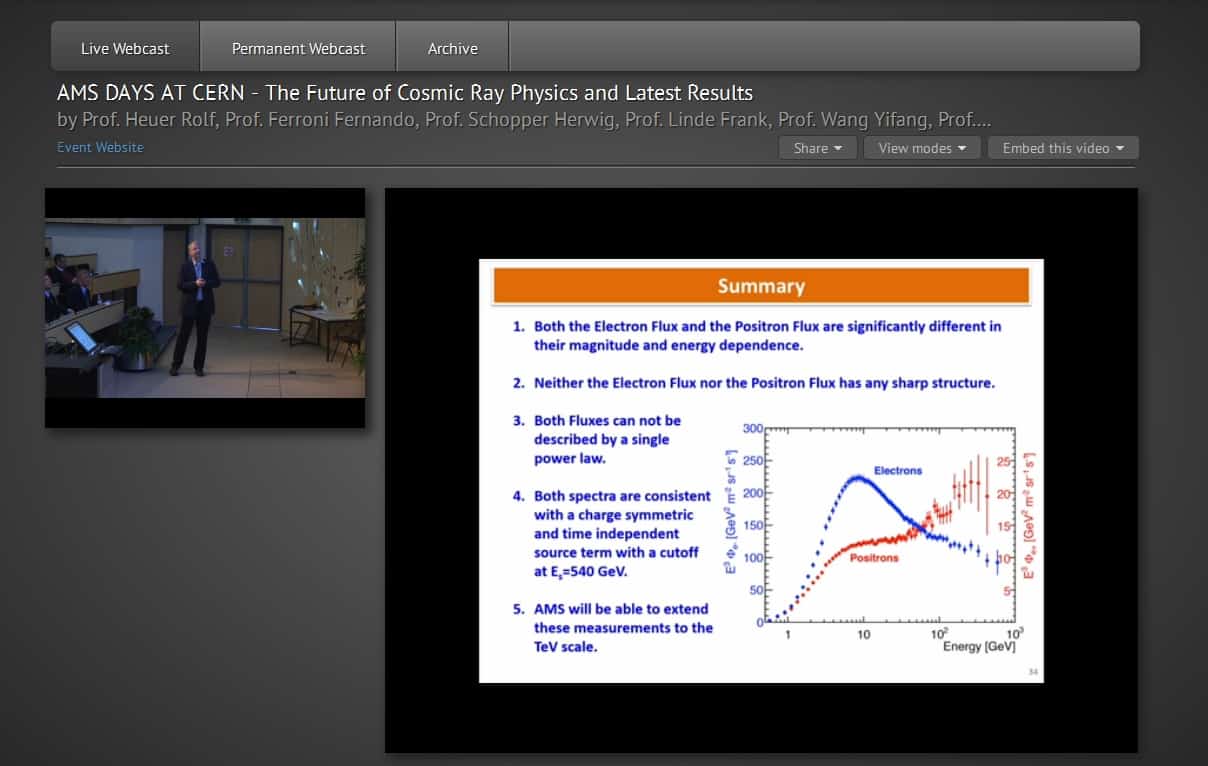The image size is (1208, 766).
Task: Open the Live Webcast tab
Action: point(125,48)
